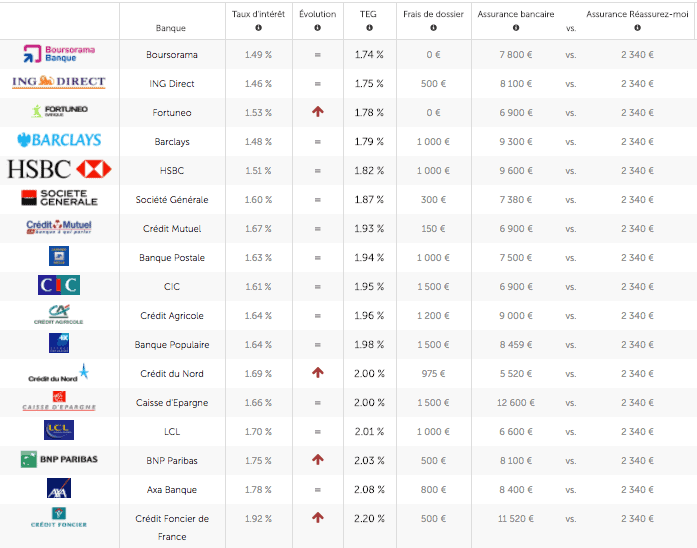Select the Axa Banque logo
Viewport: 697px width, 548px height.
pos(59,489)
